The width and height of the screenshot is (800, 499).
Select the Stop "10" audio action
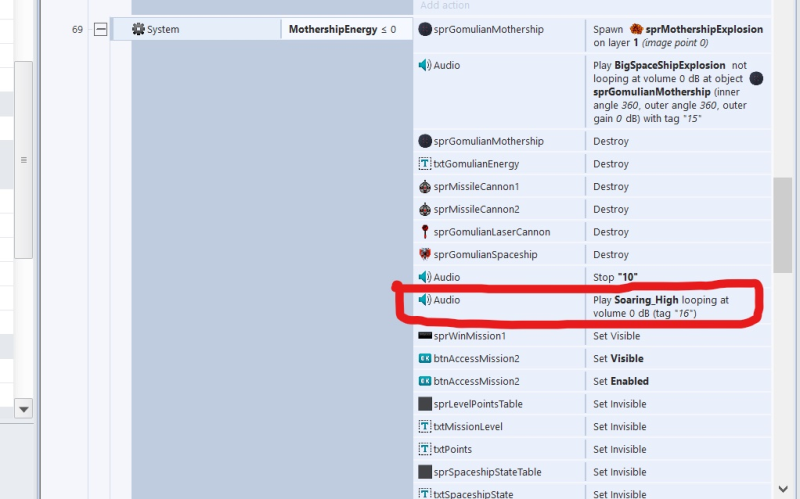click(615, 277)
